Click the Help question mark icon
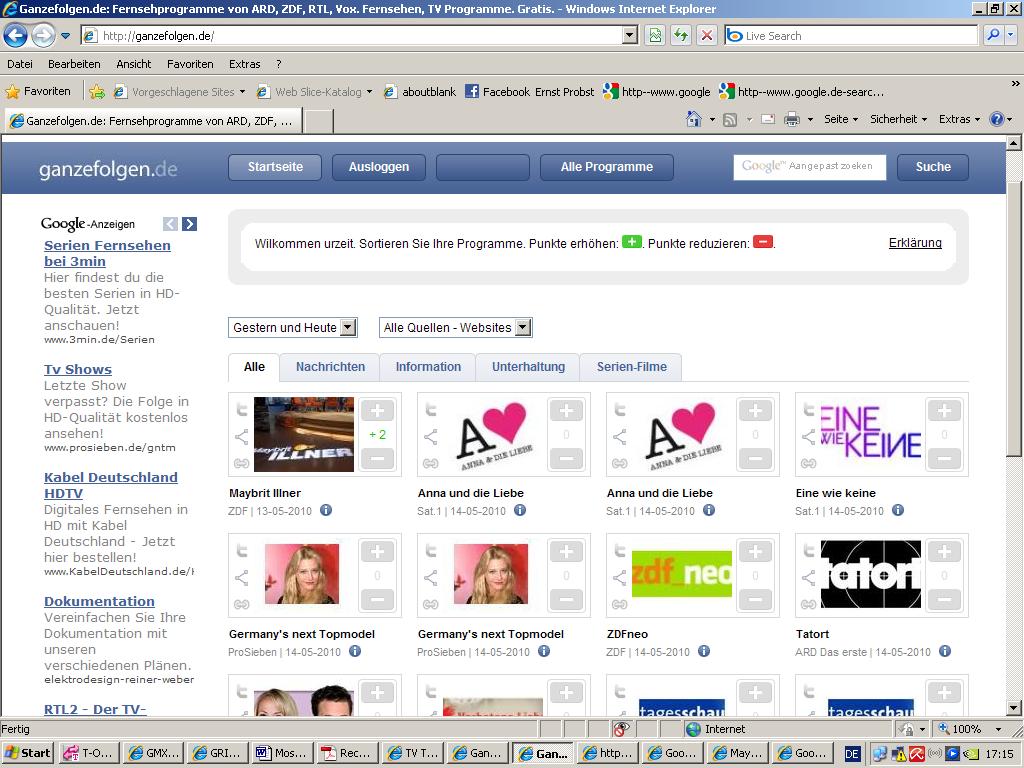Viewport: 1024px width, 768px height. click(997, 120)
